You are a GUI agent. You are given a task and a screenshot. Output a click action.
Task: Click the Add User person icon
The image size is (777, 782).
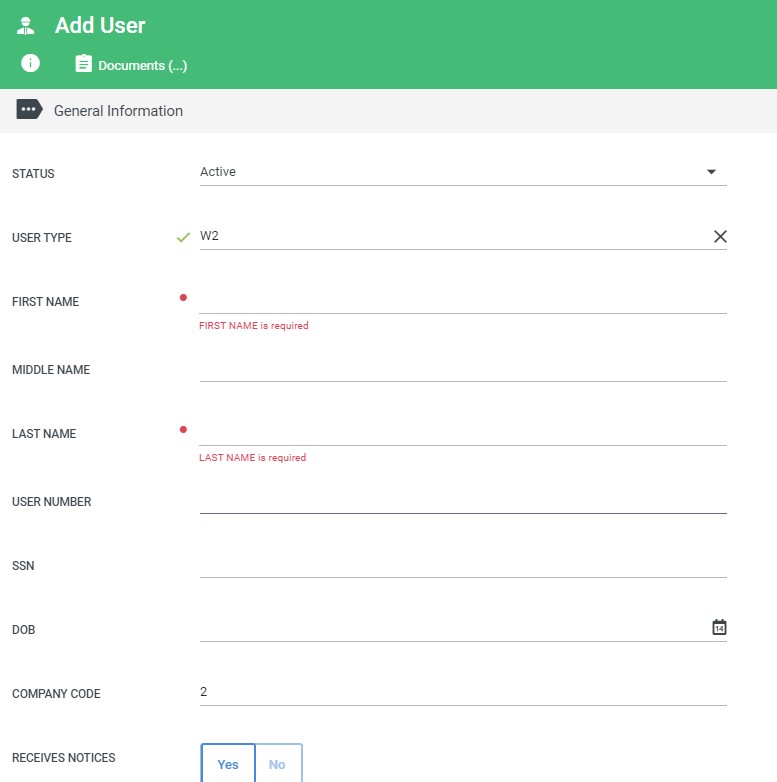click(x=26, y=26)
